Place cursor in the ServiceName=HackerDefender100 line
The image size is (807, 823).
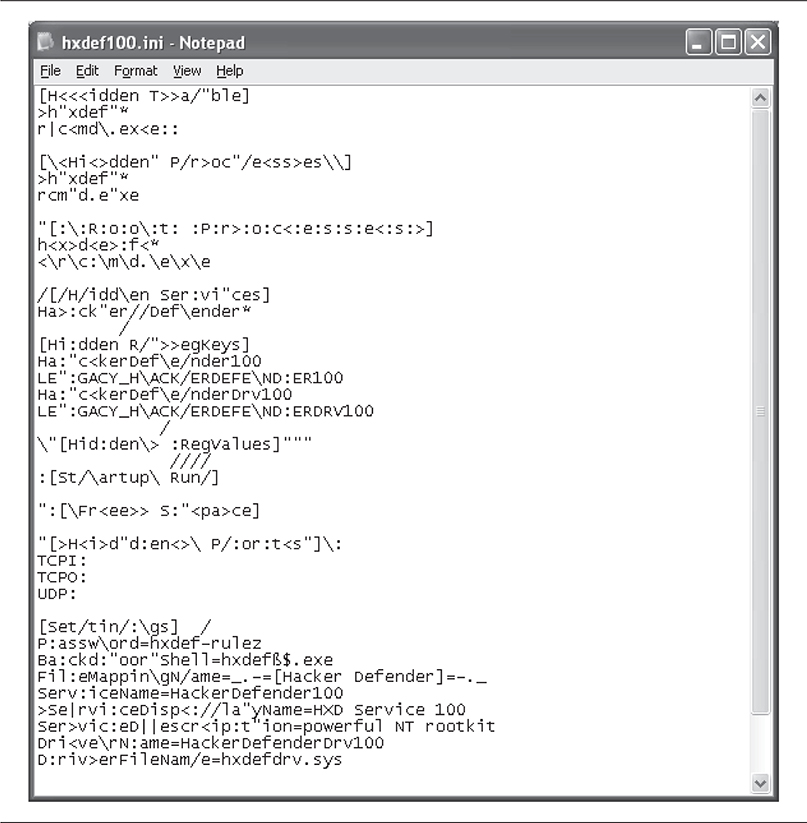click(x=190, y=693)
